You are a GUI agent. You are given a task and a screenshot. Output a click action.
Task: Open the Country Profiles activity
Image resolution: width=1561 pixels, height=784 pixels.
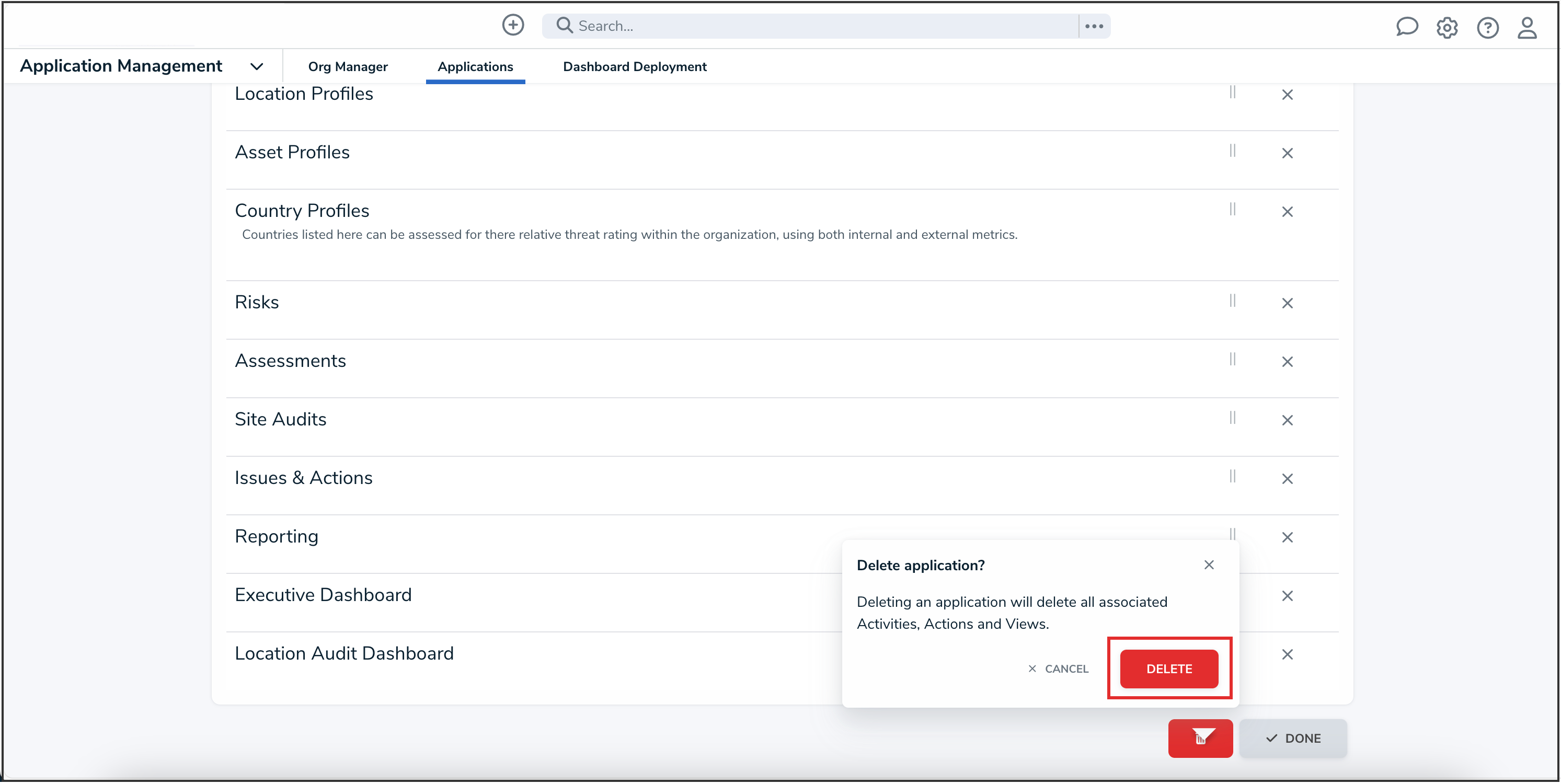pyautogui.click(x=302, y=210)
